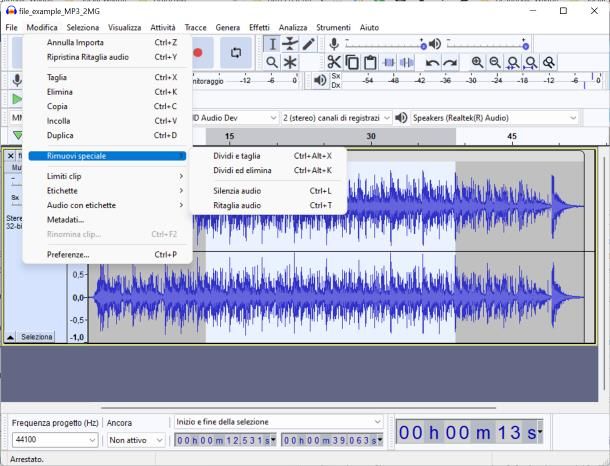Click the green Play-at-speed button
The width and height of the screenshot is (610, 466).
[17, 99]
